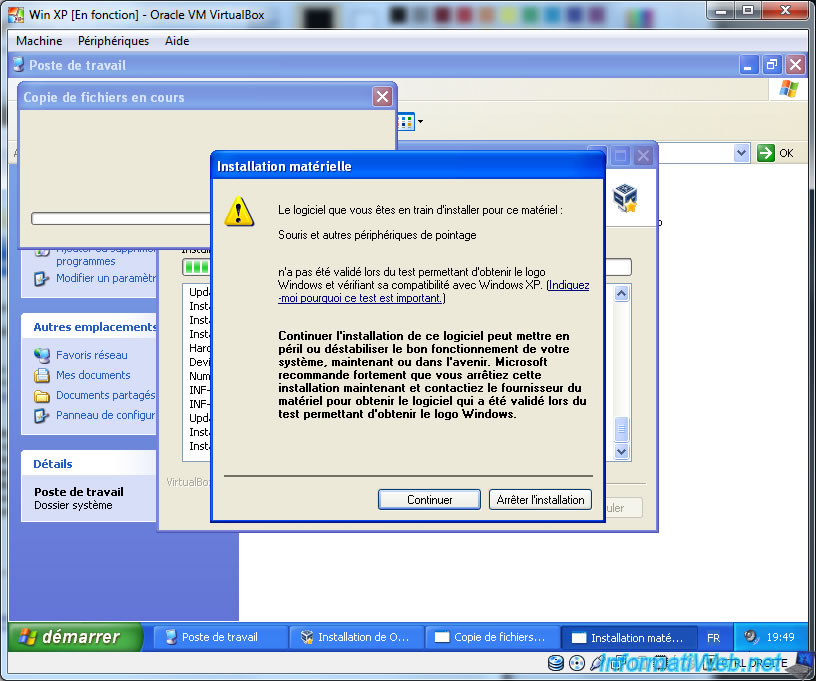
Task: Click the Poste de travail title bar icon
Action: [x=19, y=65]
